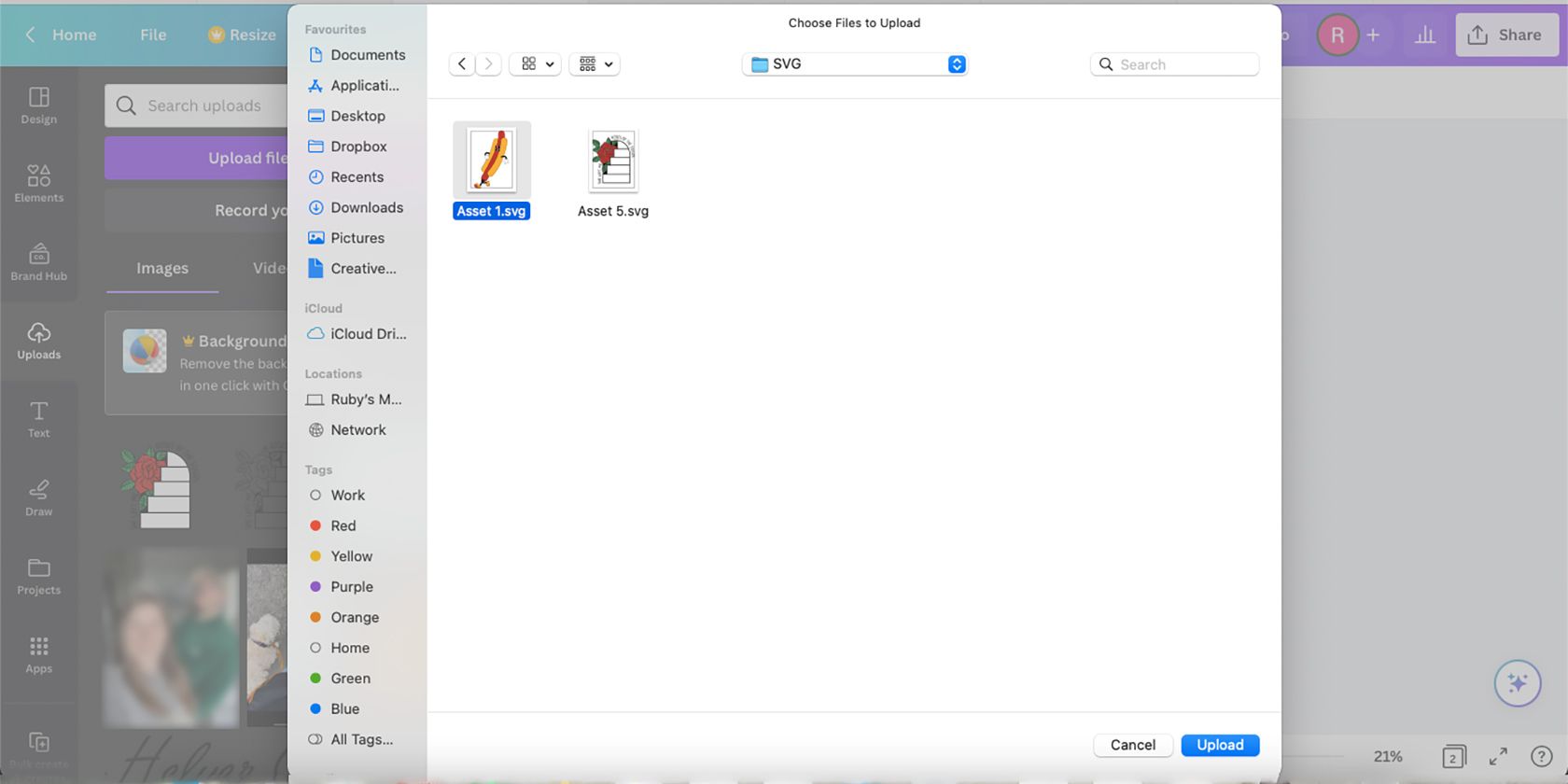Open Projects in Canva sidebar
The height and width of the screenshot is (784, 1568).
[x=38, y=576]
